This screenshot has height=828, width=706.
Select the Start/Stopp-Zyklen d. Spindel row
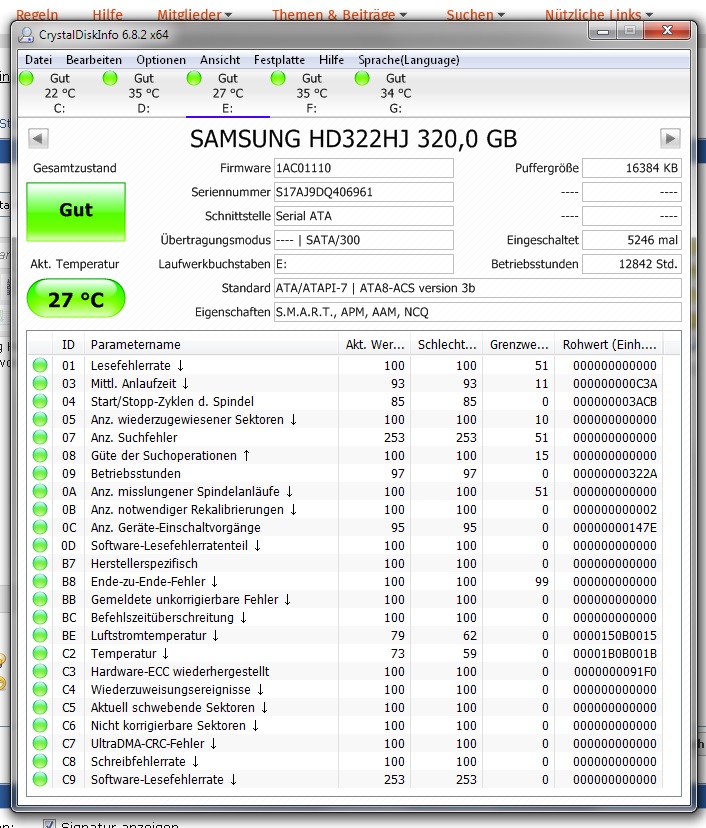pos(346,401)
